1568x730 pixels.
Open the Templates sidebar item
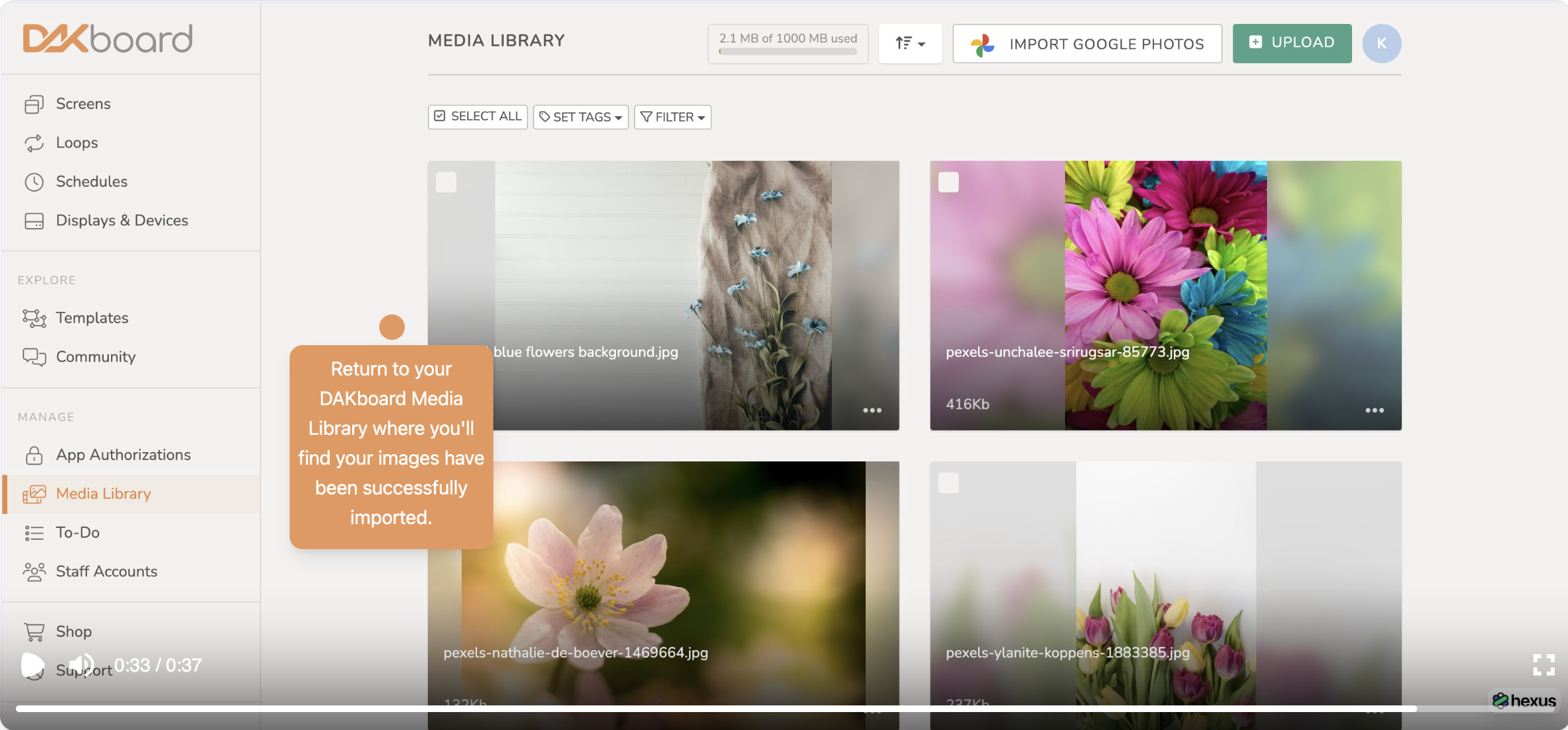coord(92,318)
